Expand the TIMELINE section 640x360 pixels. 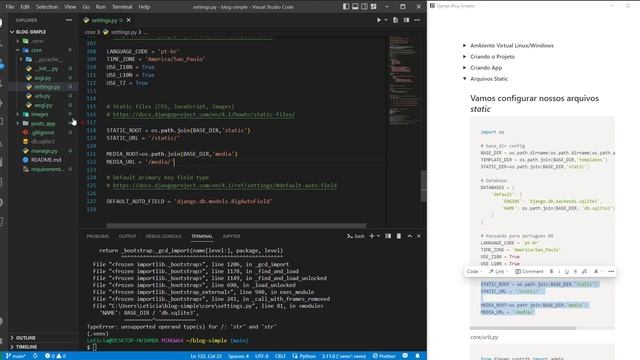point(27,347)
